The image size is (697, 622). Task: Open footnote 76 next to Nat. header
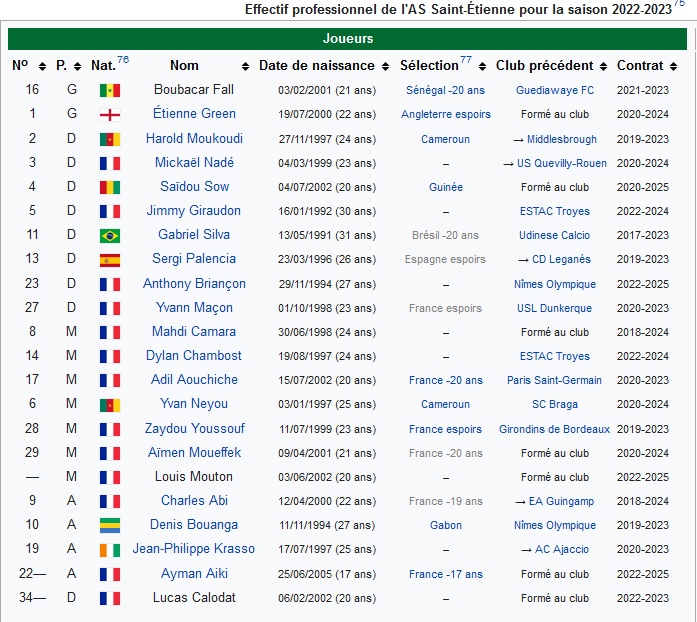123,60
